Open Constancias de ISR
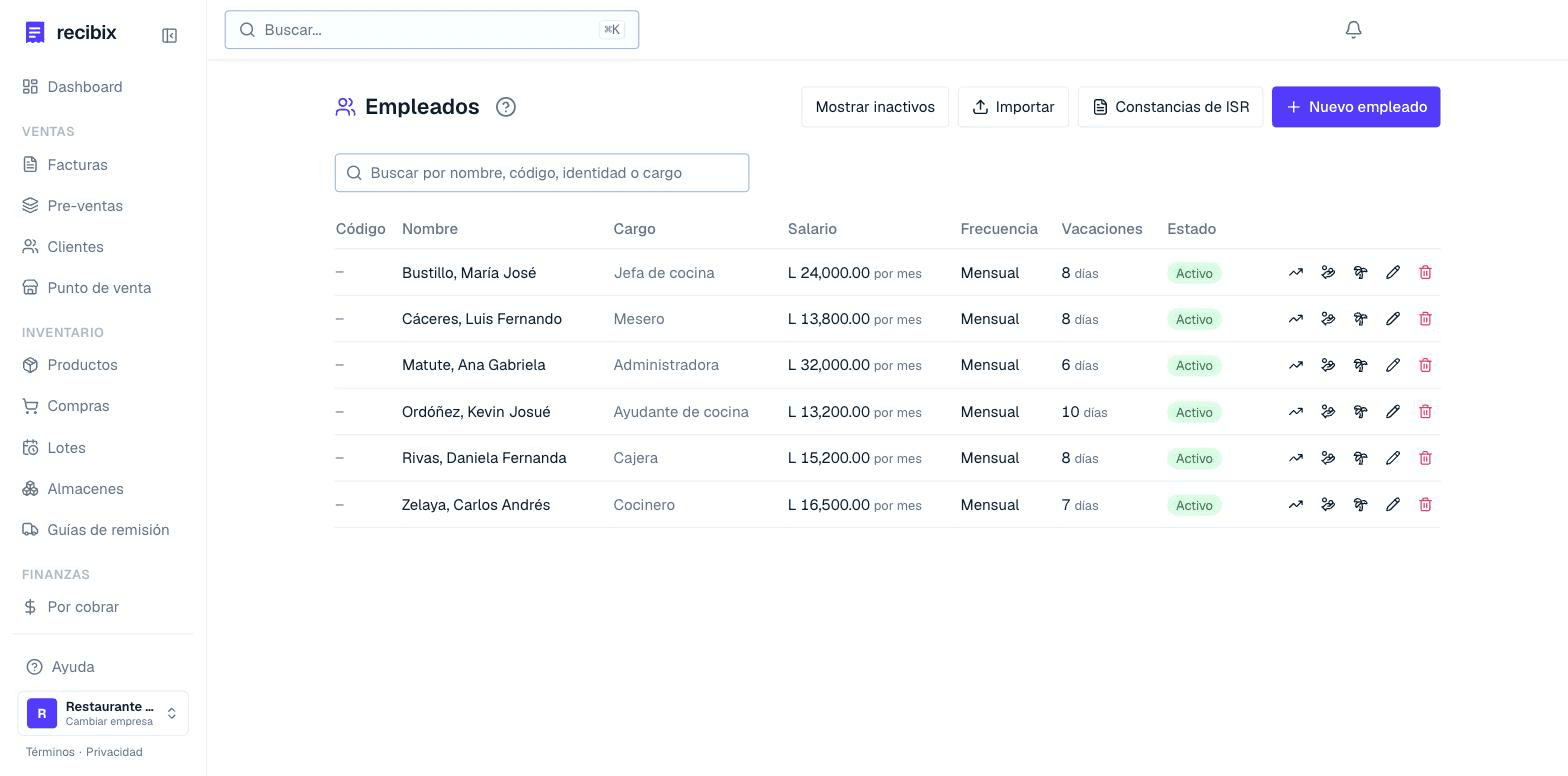Image resolution: width=1568 pixels, height=776 pixels. pos(1170,107)
